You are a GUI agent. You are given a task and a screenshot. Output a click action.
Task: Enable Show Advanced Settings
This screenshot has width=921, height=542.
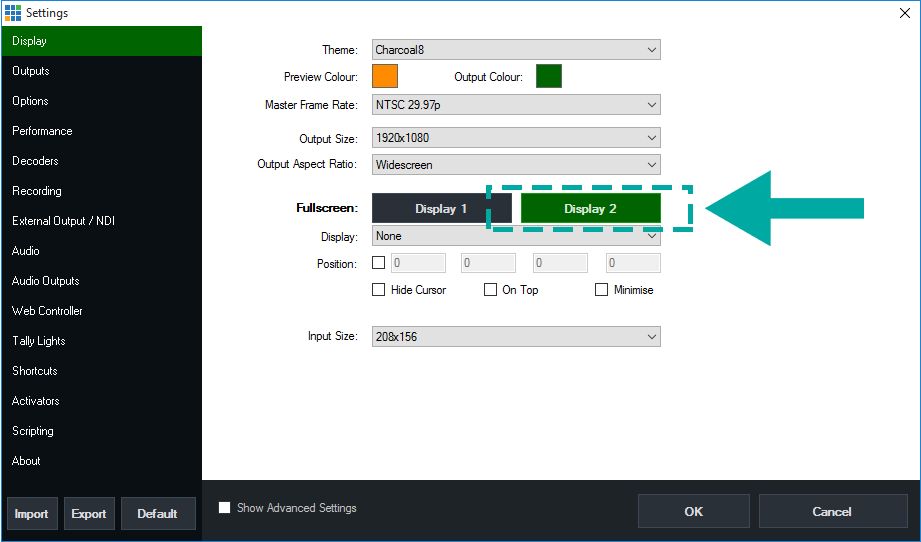click(225, 508)
